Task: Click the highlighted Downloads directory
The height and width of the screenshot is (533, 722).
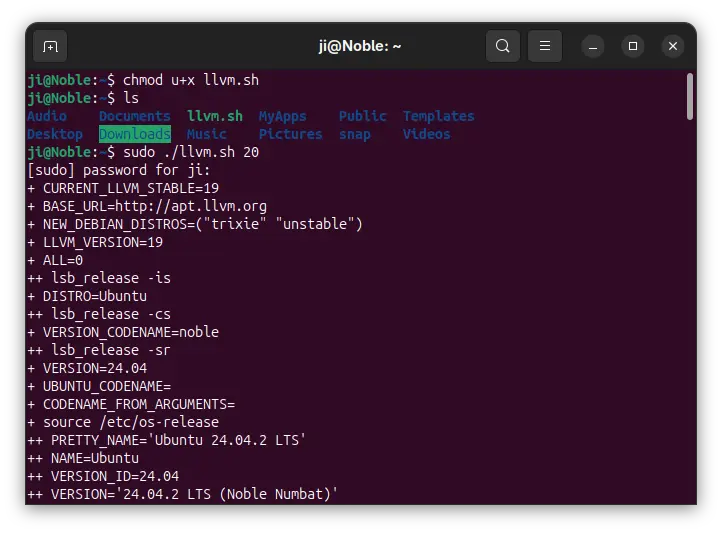Action: pyautogui.click(x=134, y=134)
